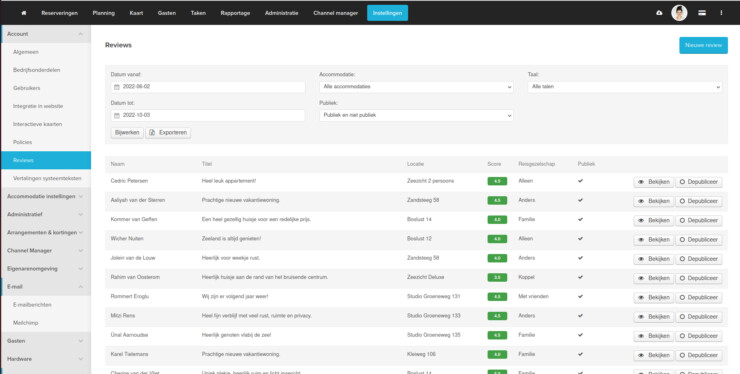
Task: Expand Arrangementen & kortingen section
Action: (x=46, y=232)
